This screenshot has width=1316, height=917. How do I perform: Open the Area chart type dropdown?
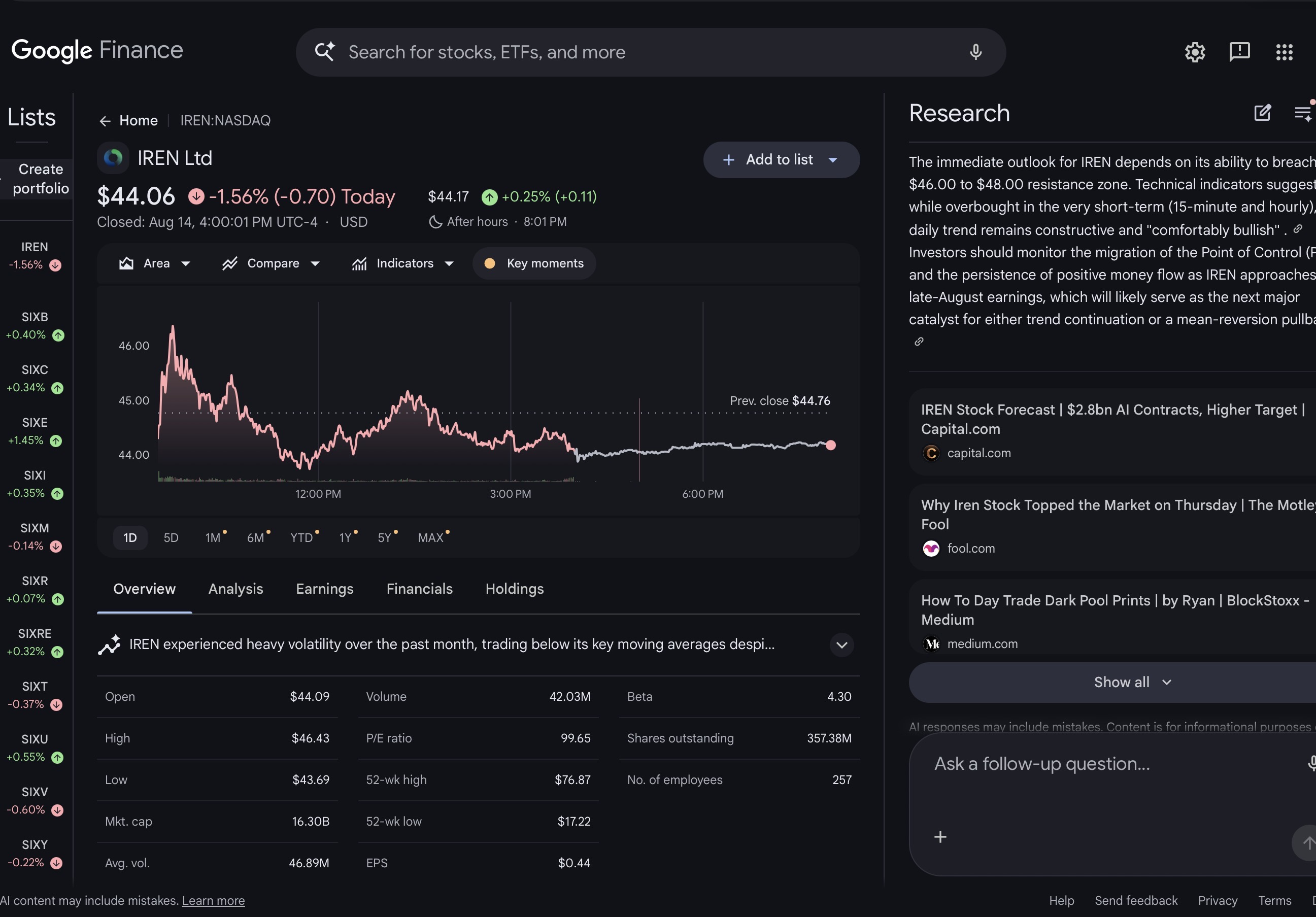155,264
